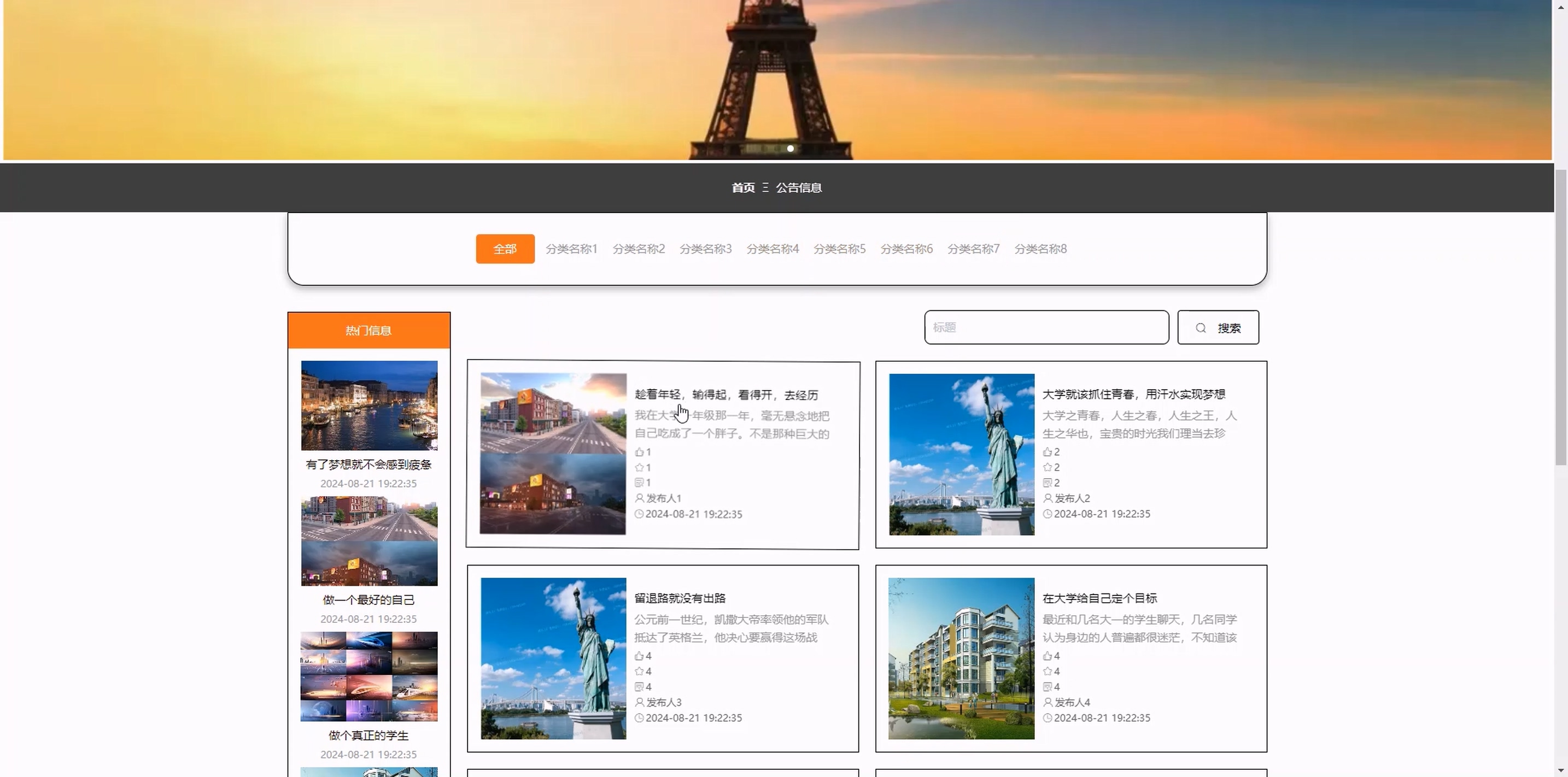Switch to 分类名称3 category
The height and width of the screenshot is (777, 1568).
point(705,249)
